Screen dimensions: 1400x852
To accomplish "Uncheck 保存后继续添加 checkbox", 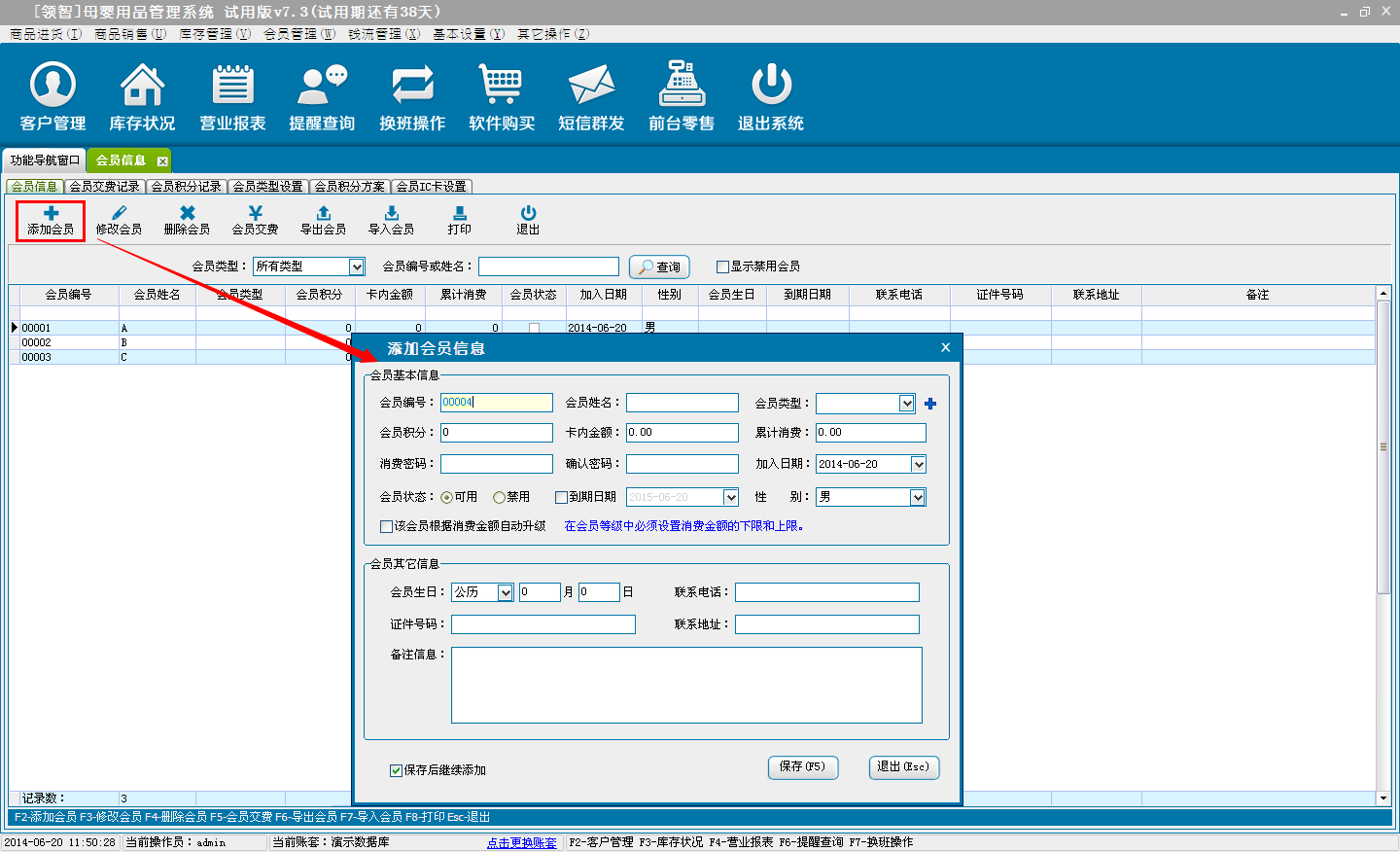I will click(x=396, y=770).
